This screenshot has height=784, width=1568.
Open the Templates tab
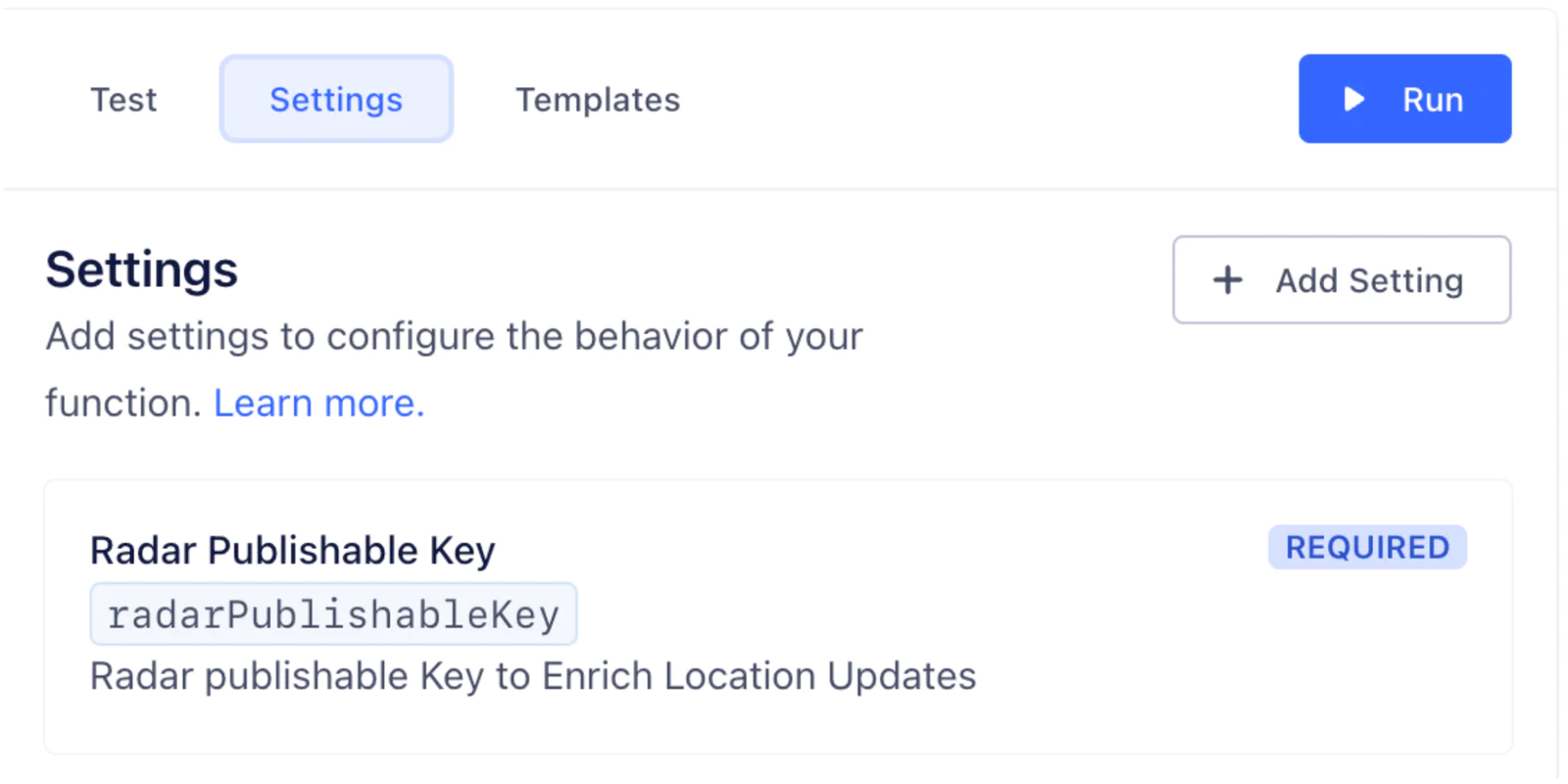tap(597, 99)
